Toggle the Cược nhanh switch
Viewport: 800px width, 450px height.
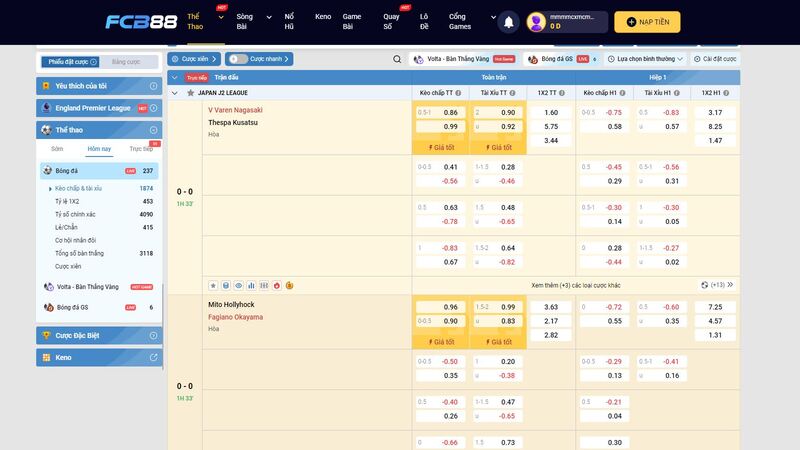click(x=238, y=59)
